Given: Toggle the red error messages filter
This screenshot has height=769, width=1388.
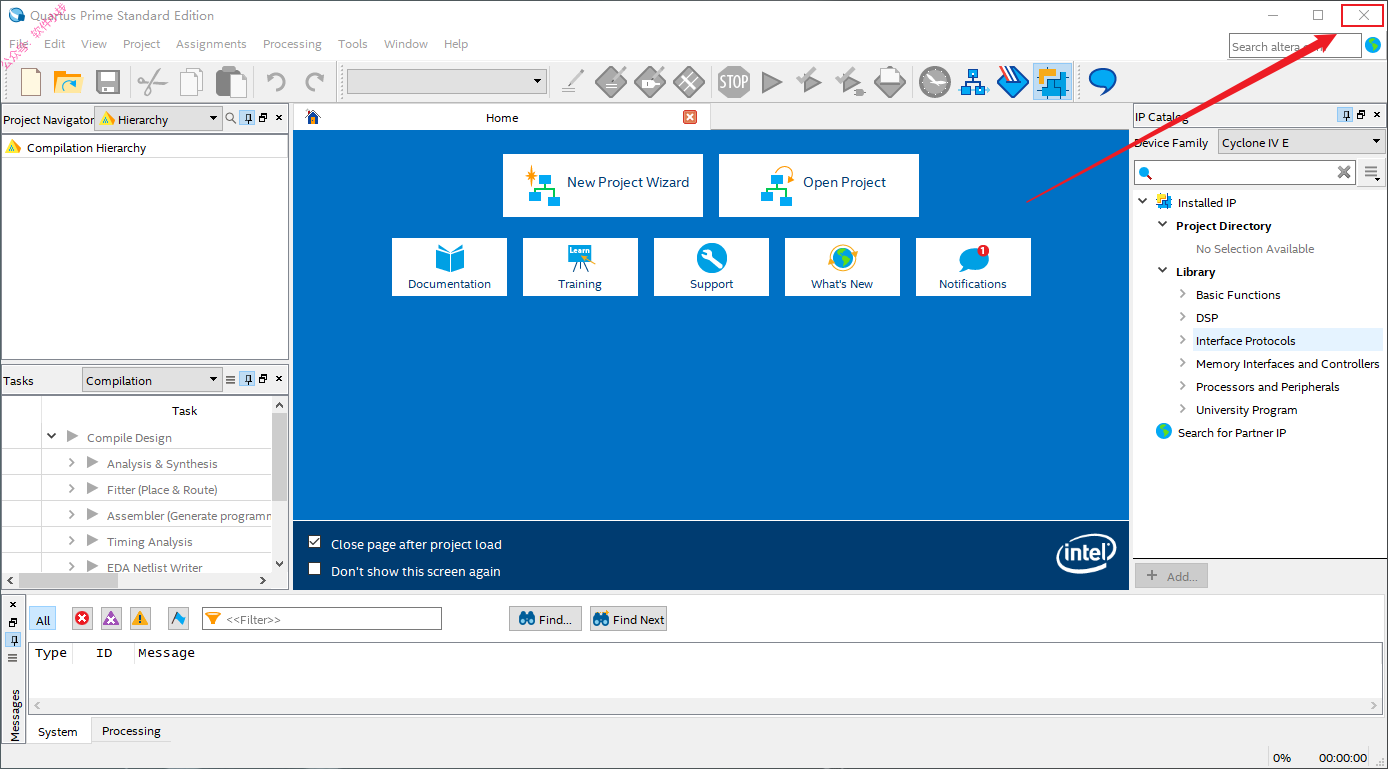Looking at the screenshot, I should coord(82,619).
